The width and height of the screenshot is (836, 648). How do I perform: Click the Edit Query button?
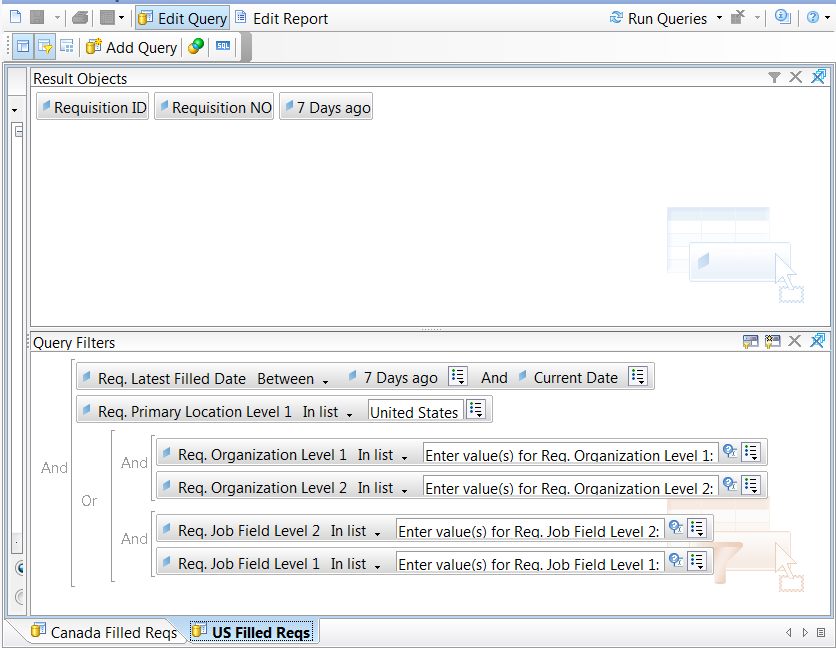(182, 18)
